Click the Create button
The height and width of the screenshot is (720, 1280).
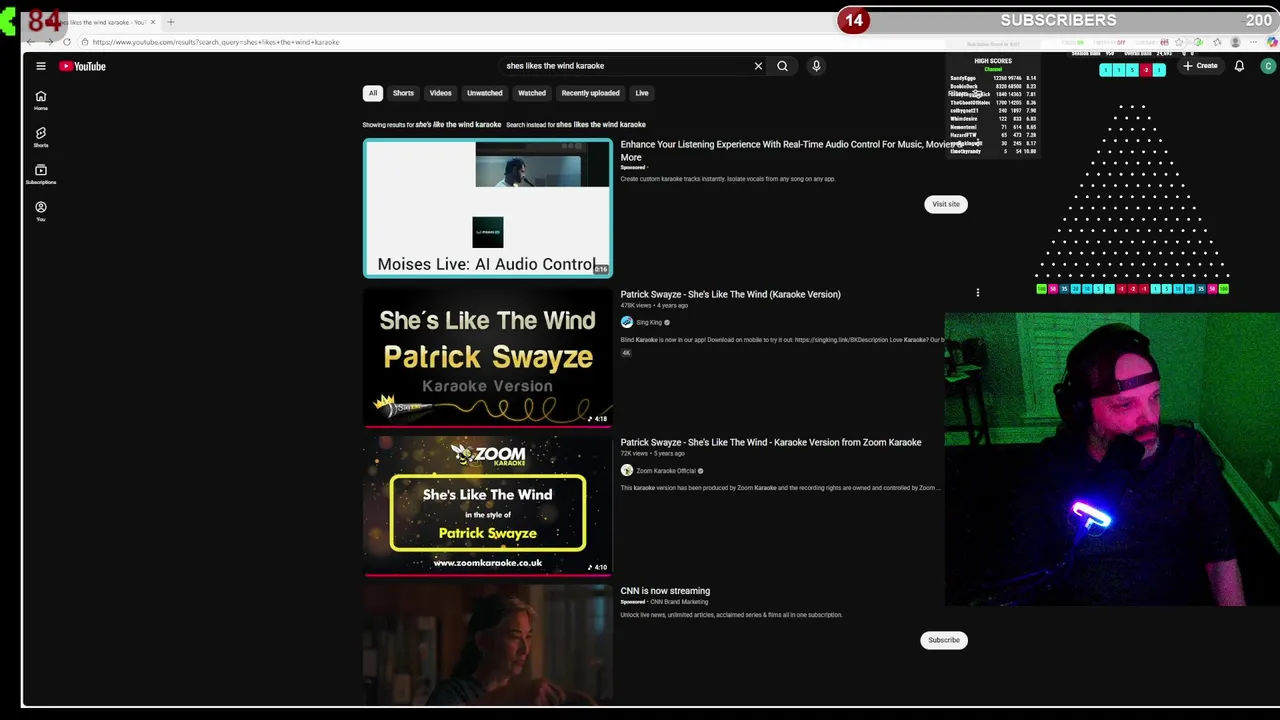[1200, 66]
